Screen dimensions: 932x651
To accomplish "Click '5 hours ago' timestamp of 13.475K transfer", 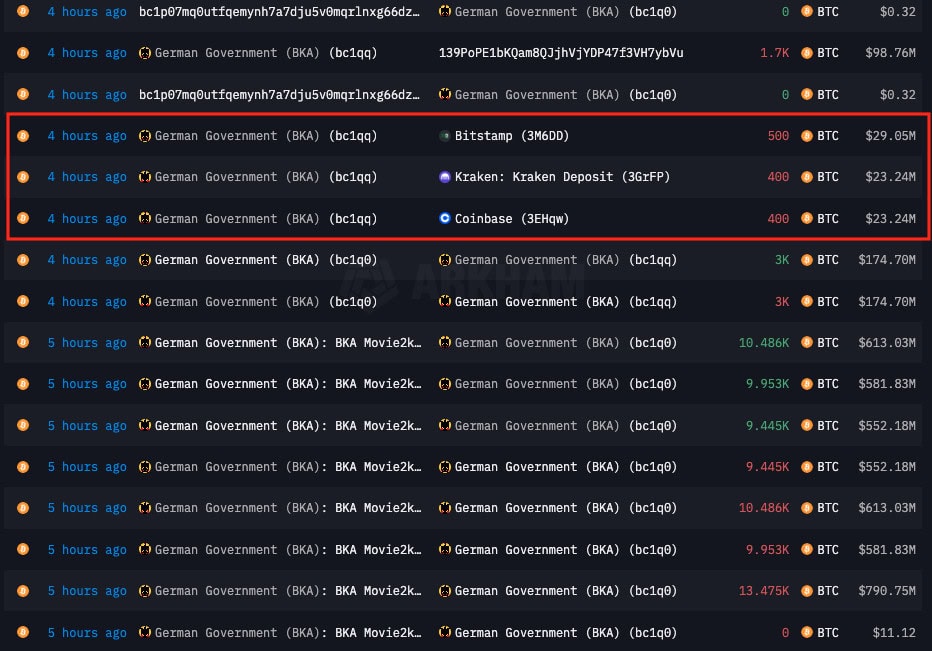I will 87,591.
